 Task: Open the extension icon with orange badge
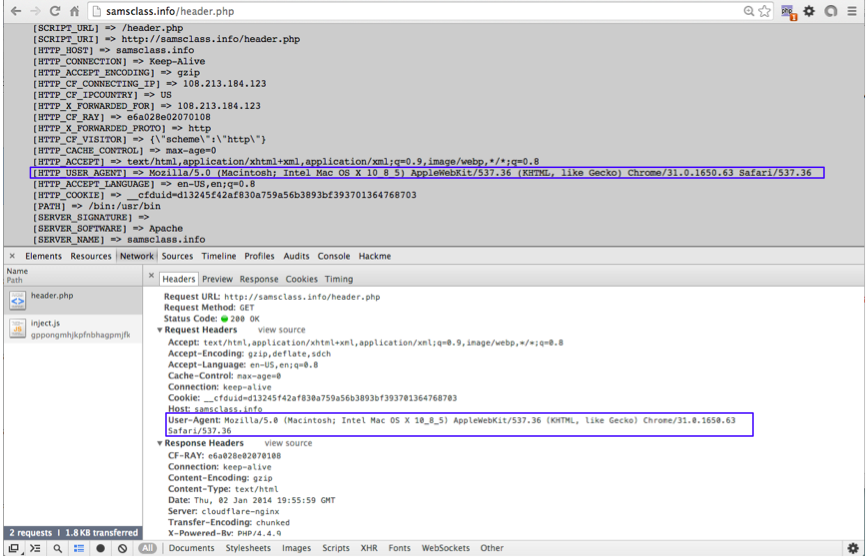tap(788, 12)
